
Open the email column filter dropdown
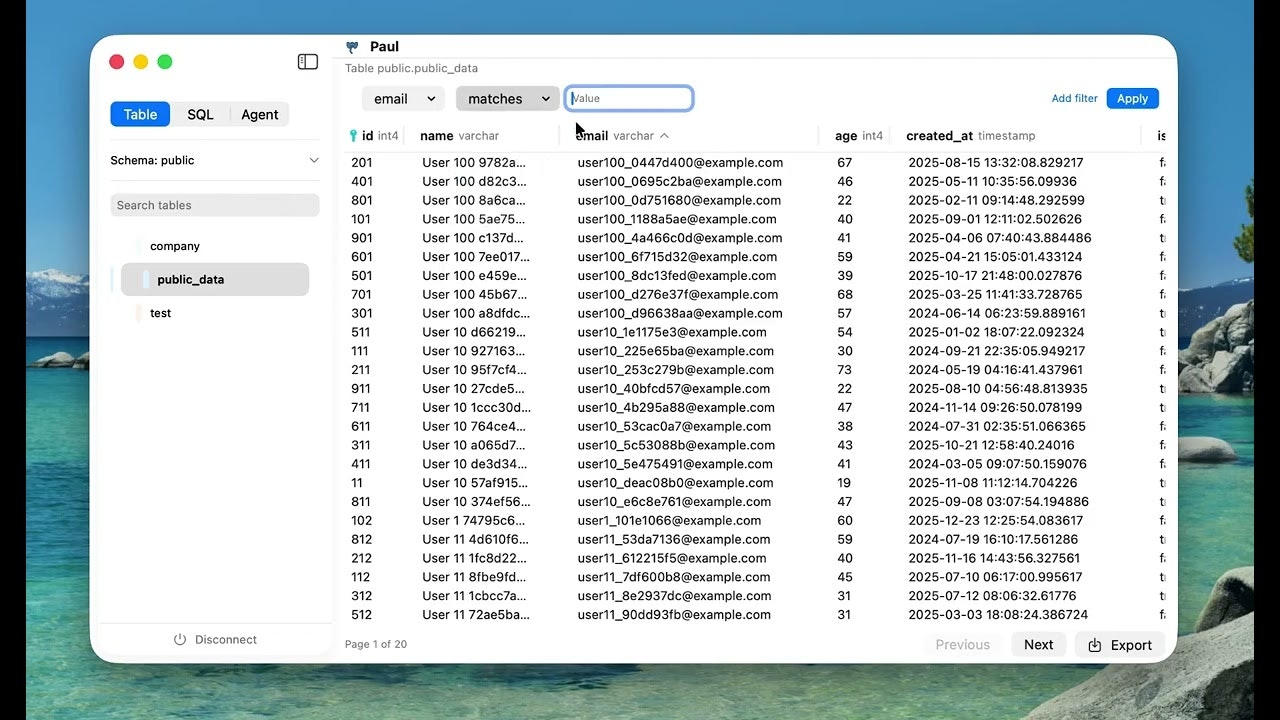pos(404,99)
